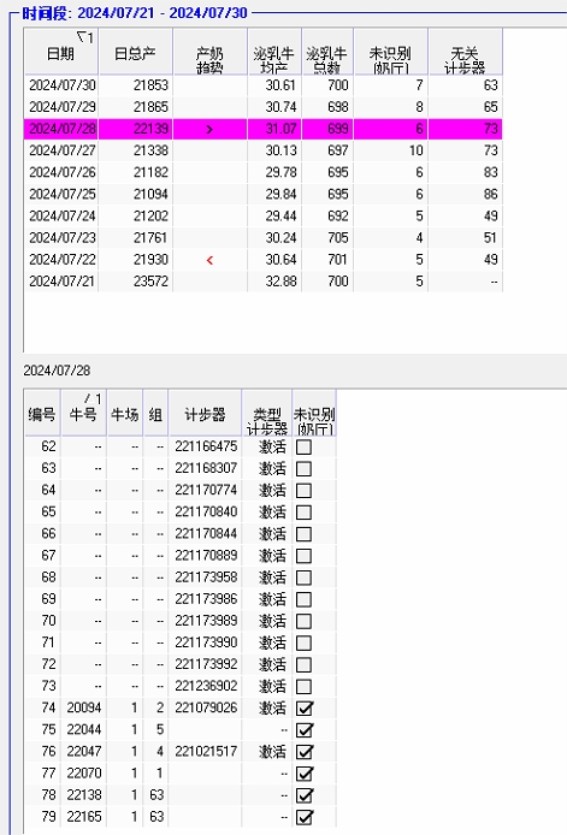Uncheck unidentified checkbox for cow 20094

(x=304, y=709)
